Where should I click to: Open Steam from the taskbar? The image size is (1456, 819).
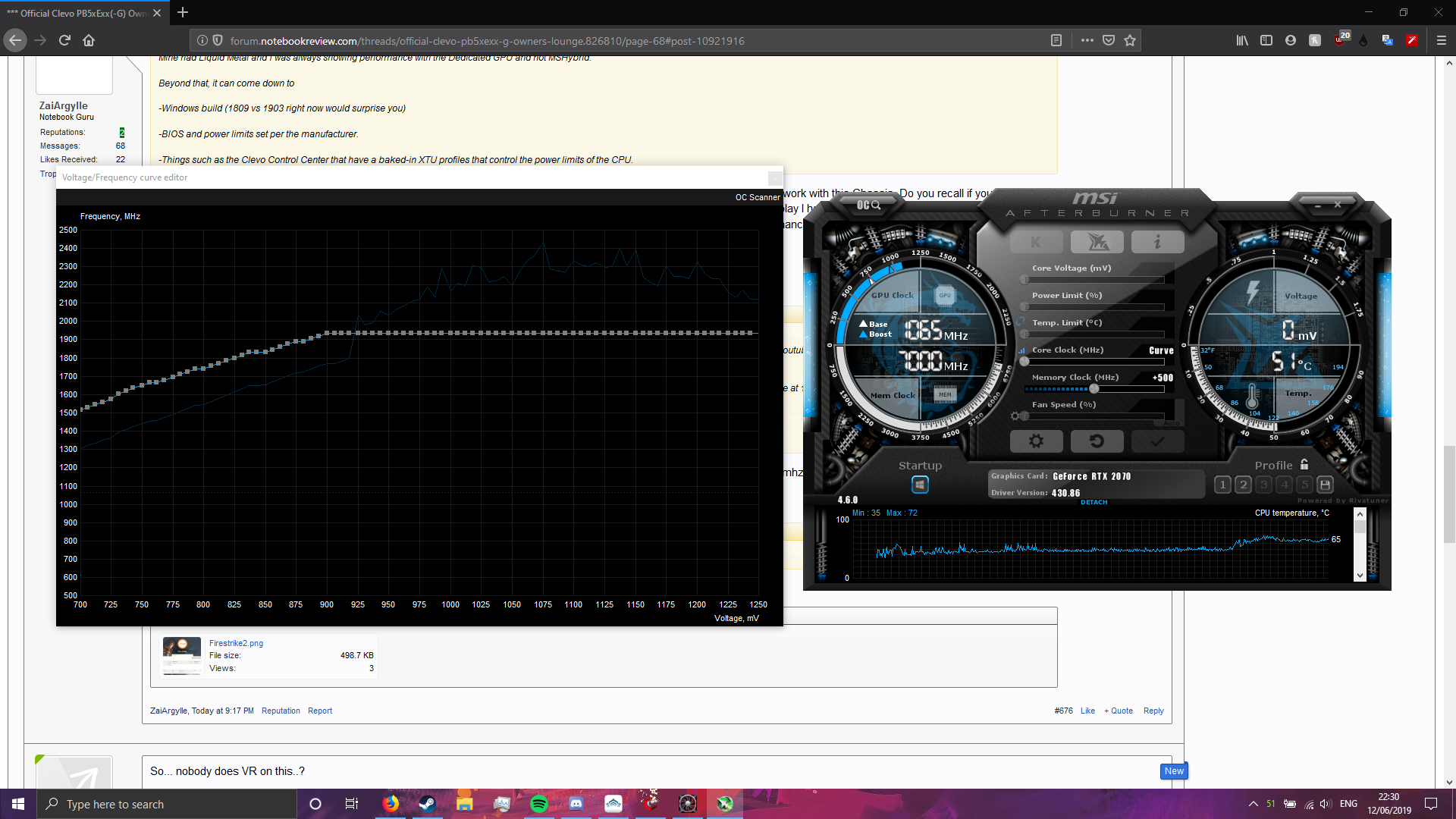point(427,804)
